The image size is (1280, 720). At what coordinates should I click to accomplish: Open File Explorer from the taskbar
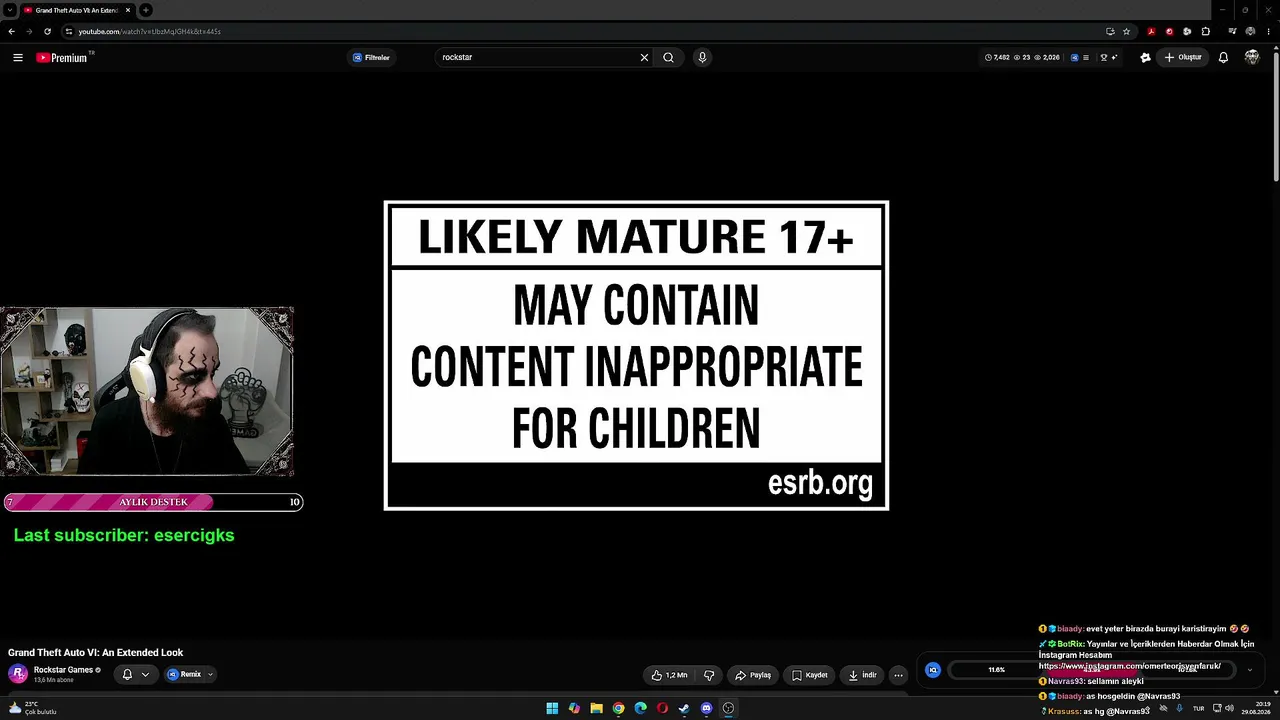click(x=596, y=708)
